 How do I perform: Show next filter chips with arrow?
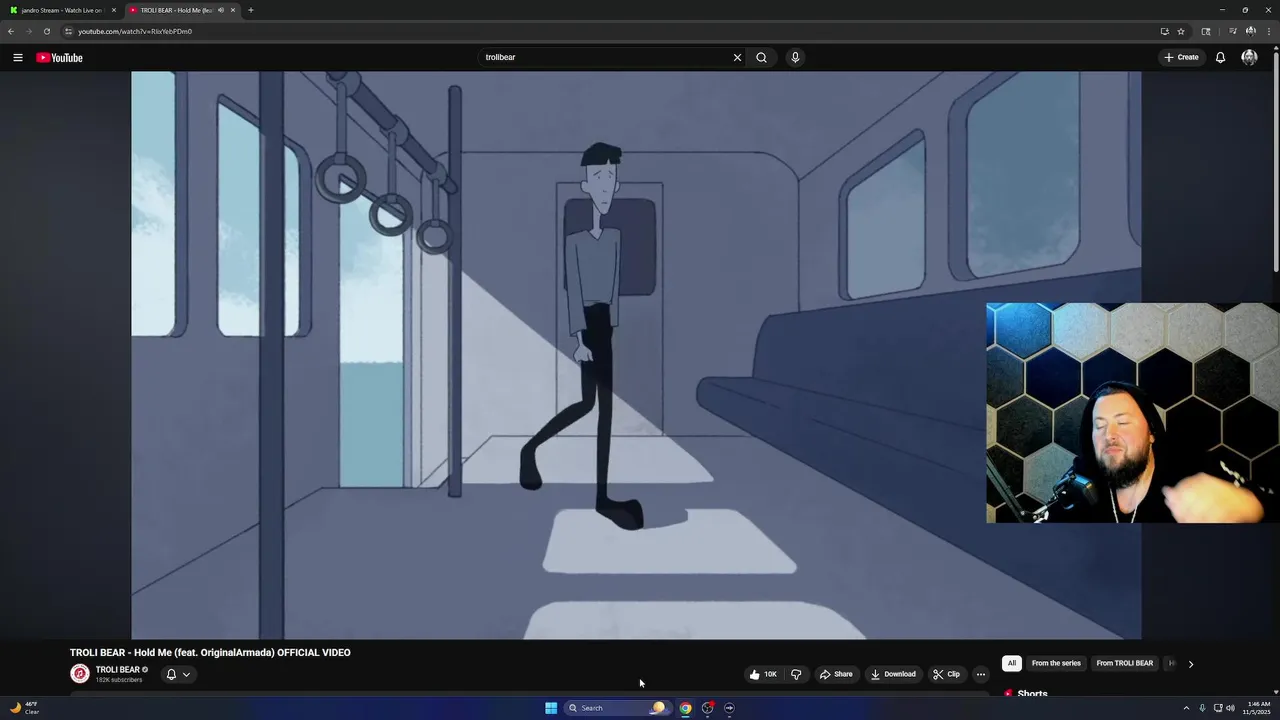tap(1190, 664)
